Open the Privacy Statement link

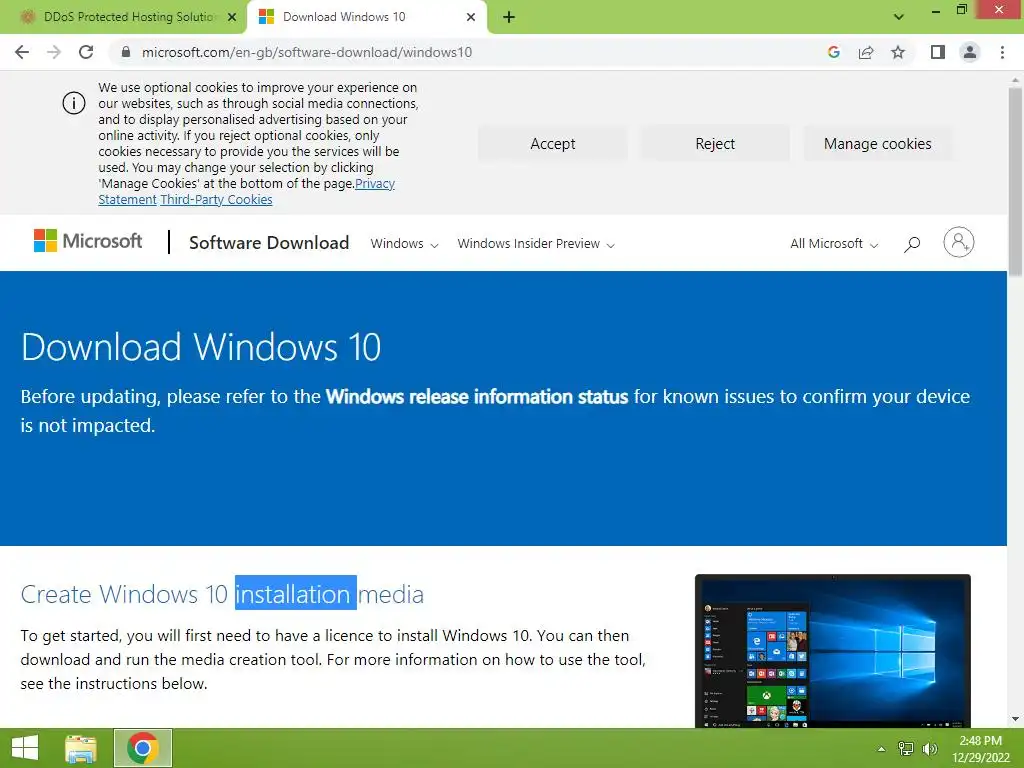tap(375, 184)
